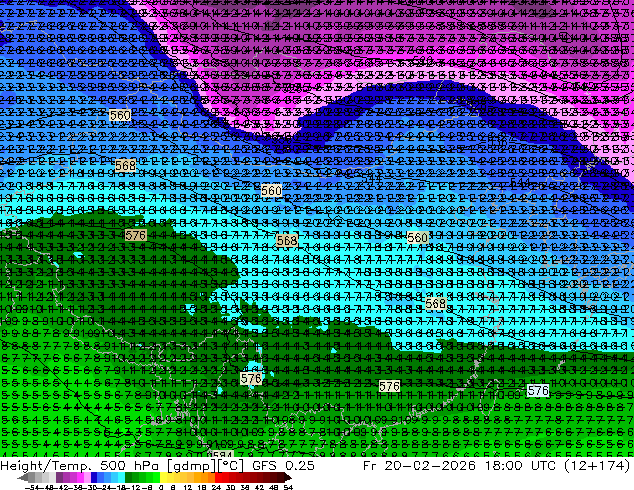
Task: Click the "-30" colorbar tick label
Action: pyautogui.click(x=91, y=488)
